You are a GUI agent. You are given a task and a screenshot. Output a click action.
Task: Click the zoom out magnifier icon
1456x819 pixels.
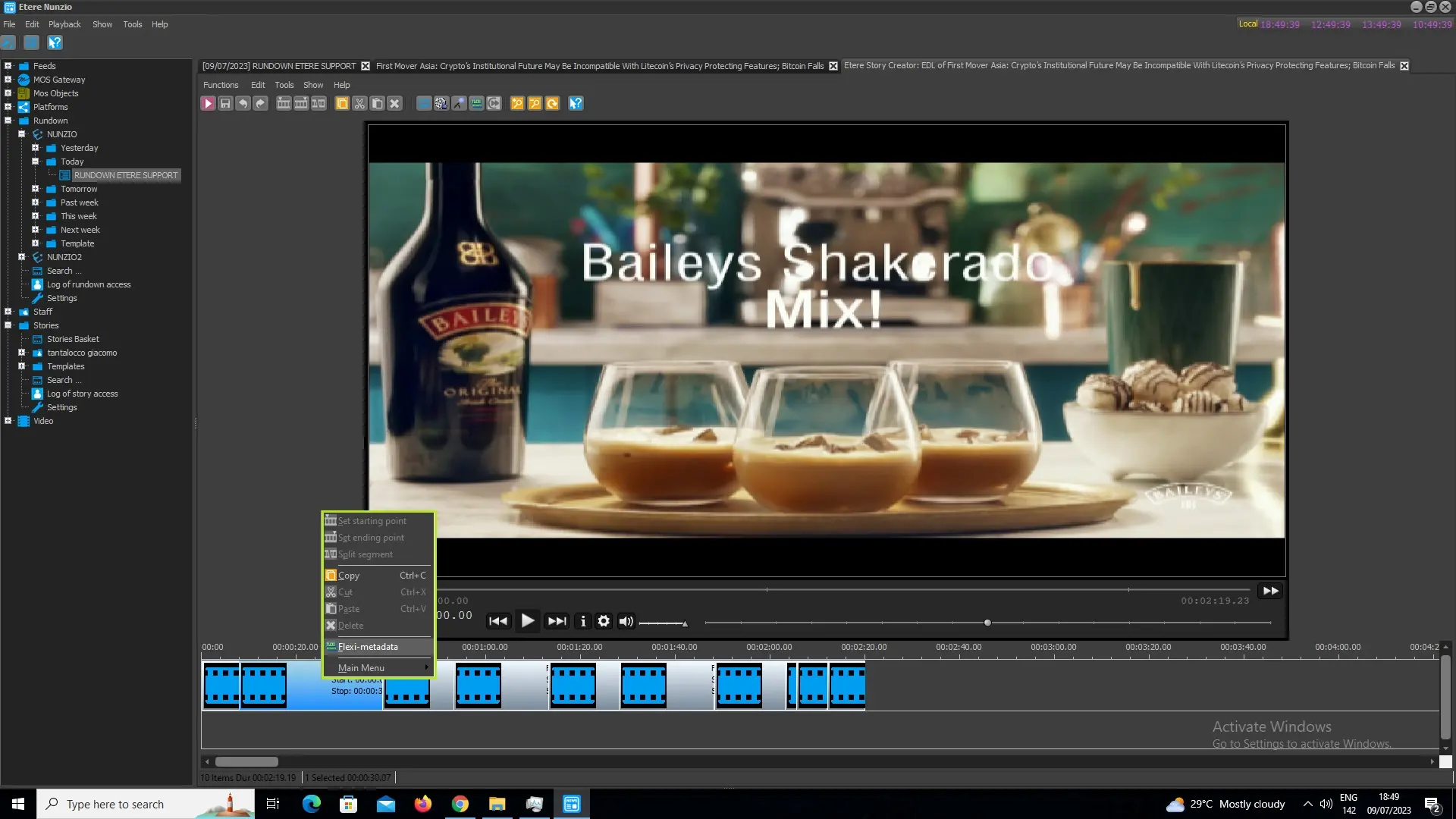[x=535, y=104]
